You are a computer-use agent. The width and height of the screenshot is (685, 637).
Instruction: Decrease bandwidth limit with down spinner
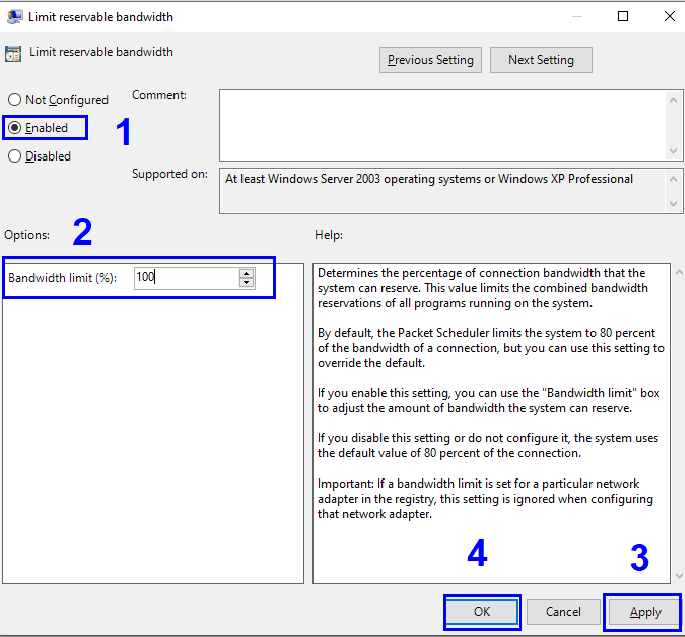[246, 282]
